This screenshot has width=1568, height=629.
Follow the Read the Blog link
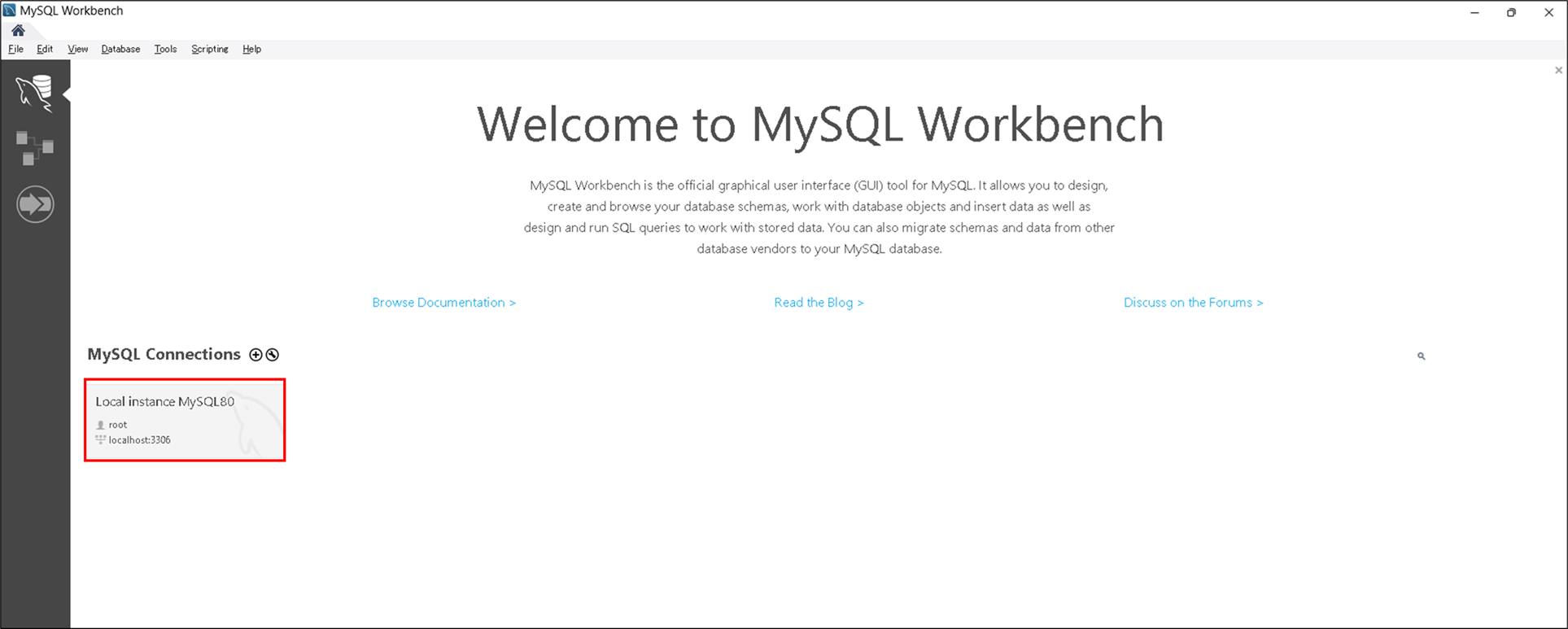819,303
